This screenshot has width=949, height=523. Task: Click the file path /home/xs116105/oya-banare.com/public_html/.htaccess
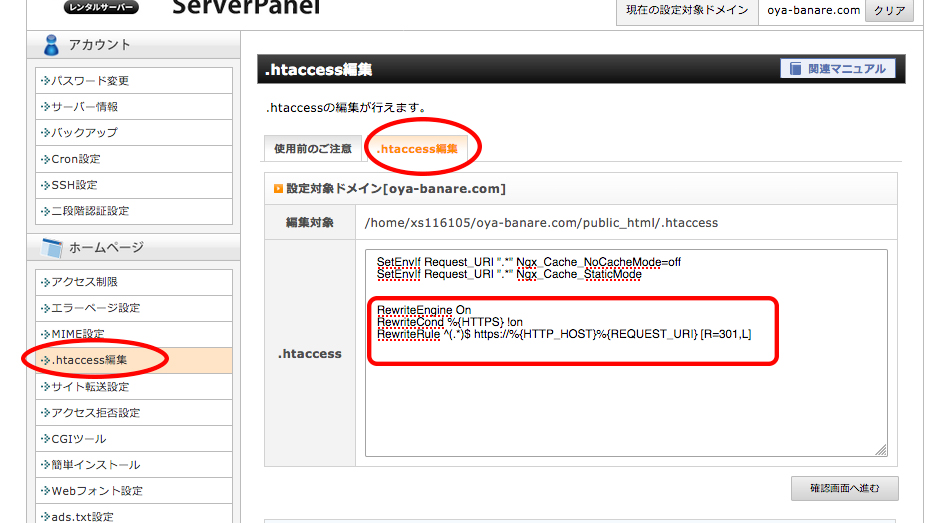point(541,223)
